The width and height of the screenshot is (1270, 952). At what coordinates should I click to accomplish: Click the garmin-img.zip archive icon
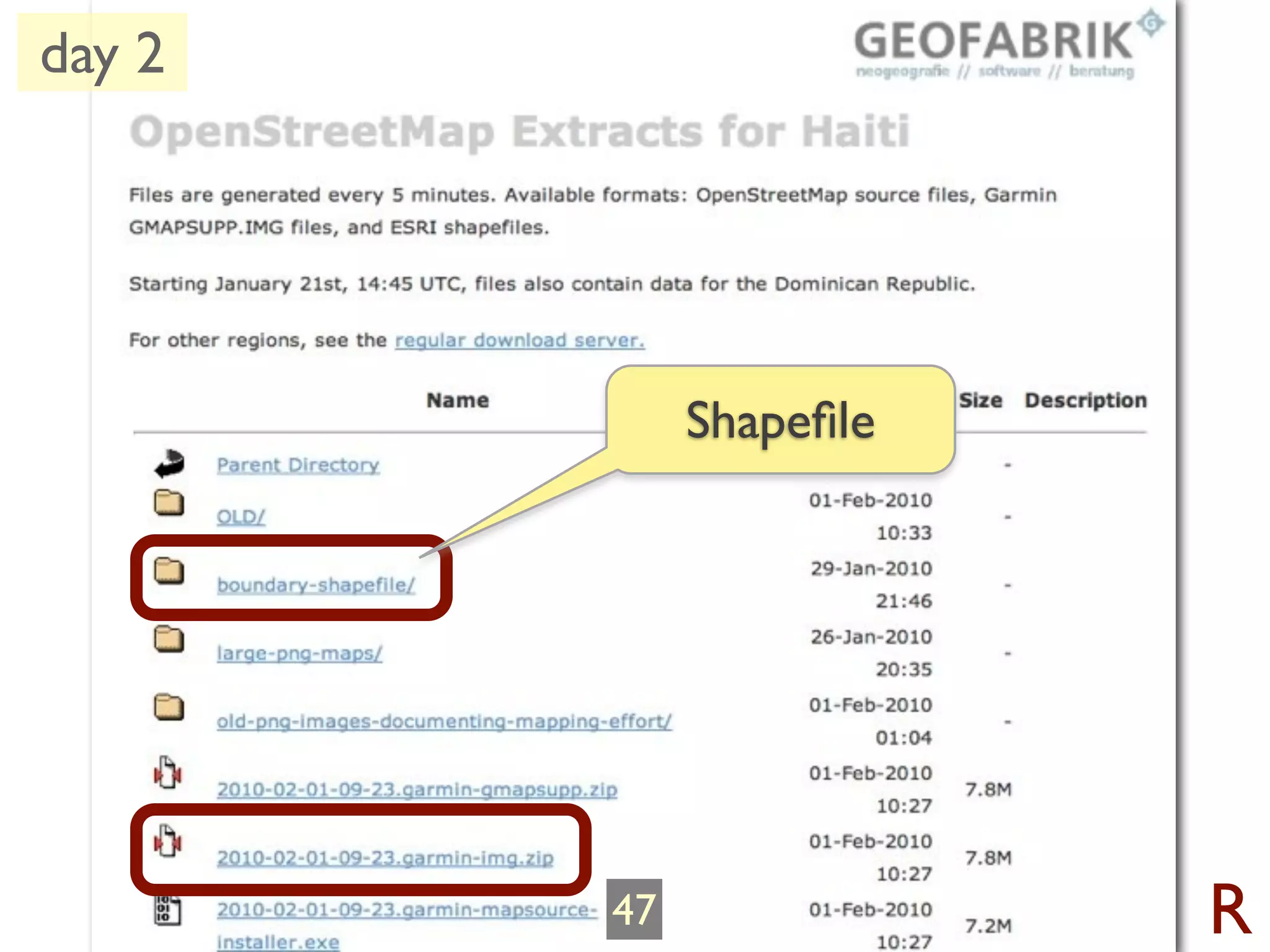(x=167, y=841)
